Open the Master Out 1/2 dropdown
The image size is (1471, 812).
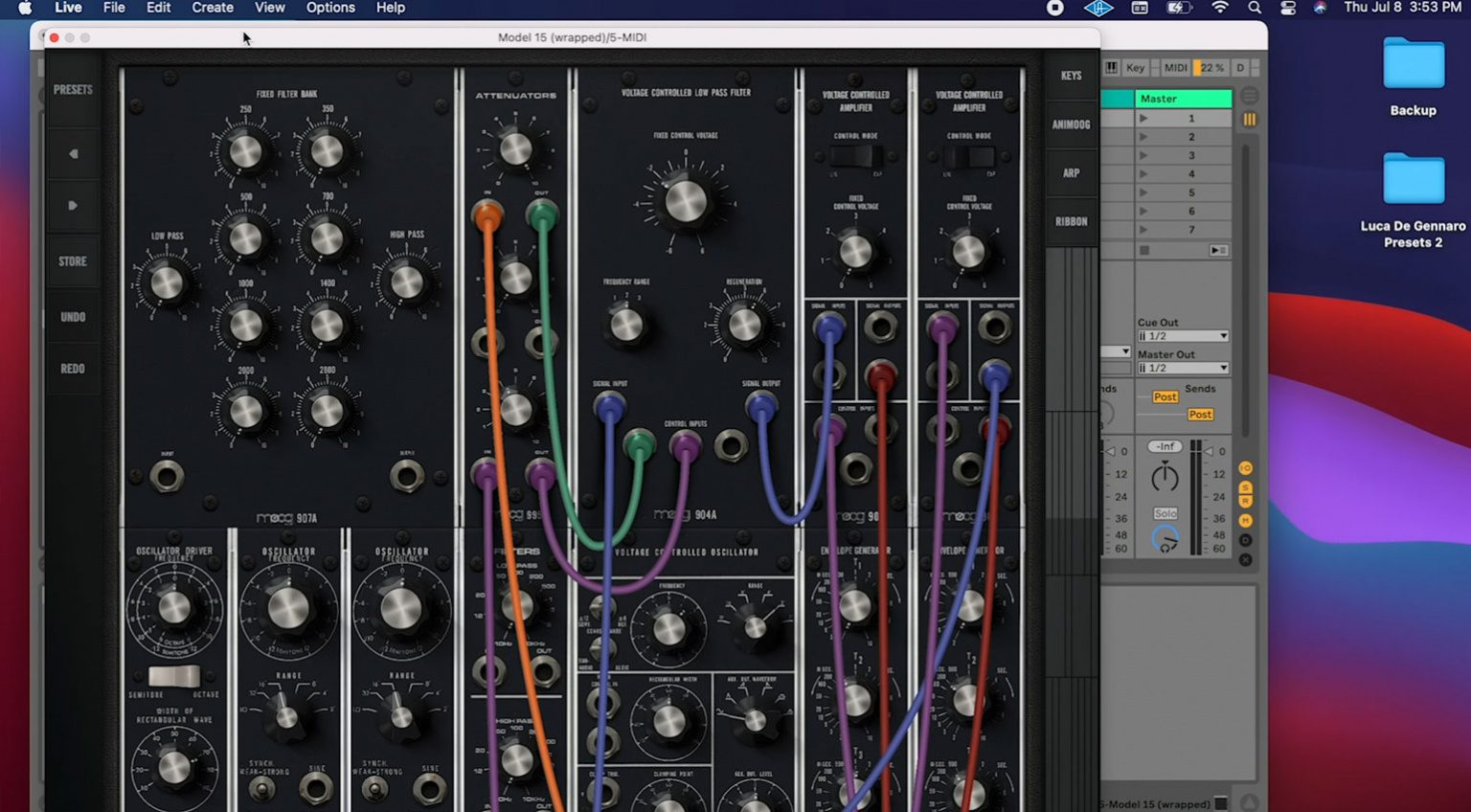tap(1184, 367)
